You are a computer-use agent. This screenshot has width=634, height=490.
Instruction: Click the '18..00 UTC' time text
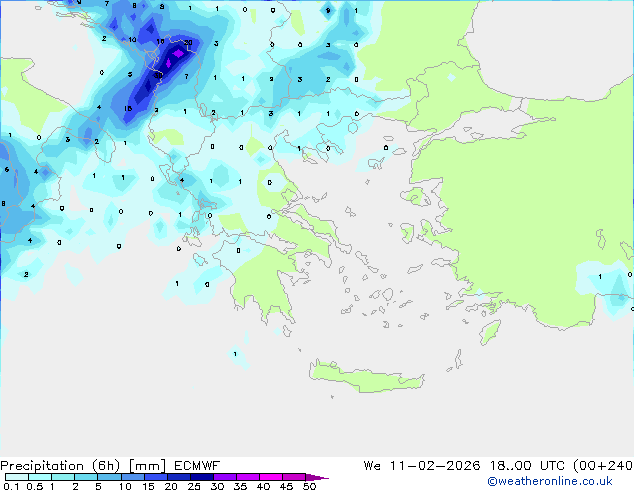[528, 466]
